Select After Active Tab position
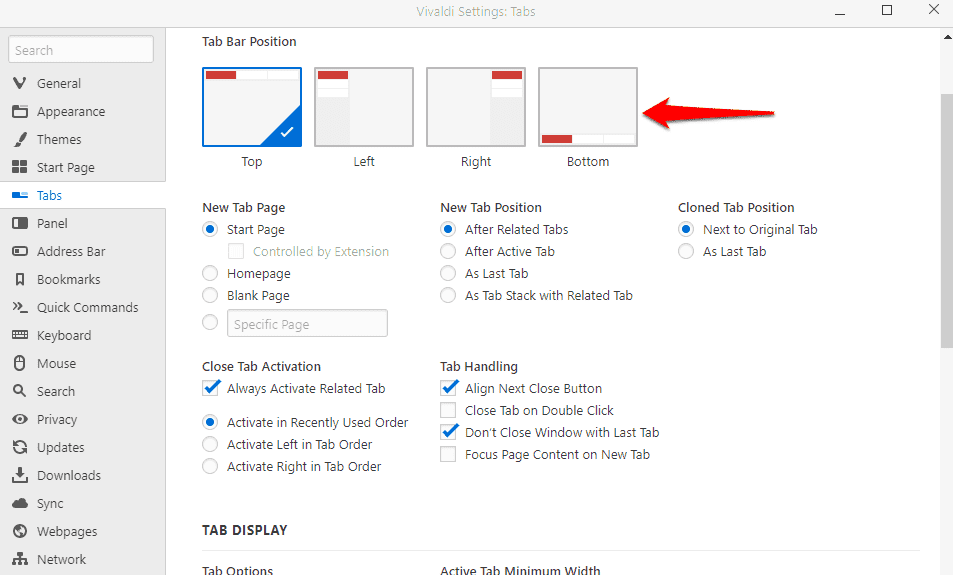Screen dimensions: 953x575 [x=448, y=251]
